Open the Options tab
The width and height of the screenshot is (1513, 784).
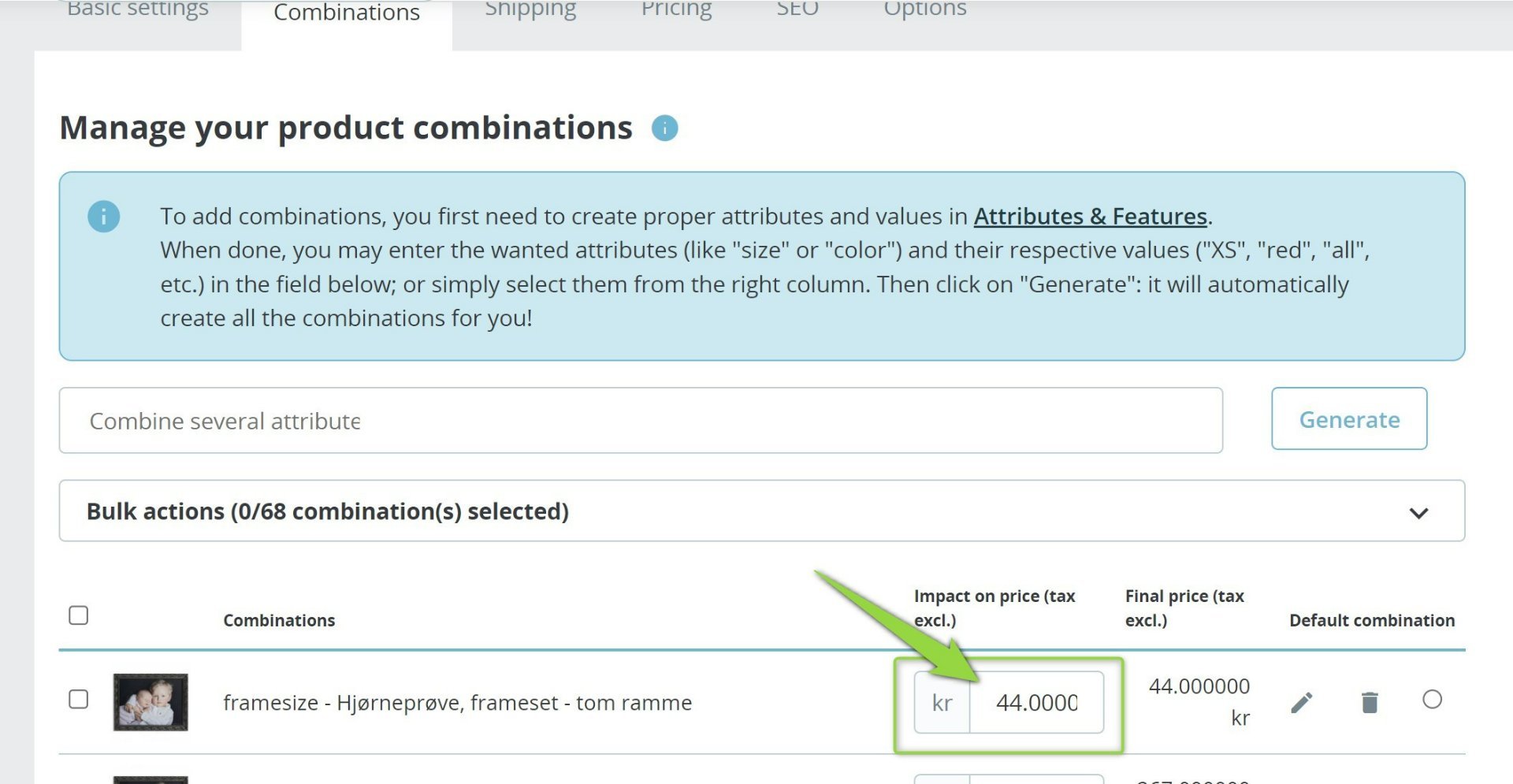click(x=924, y=11)
